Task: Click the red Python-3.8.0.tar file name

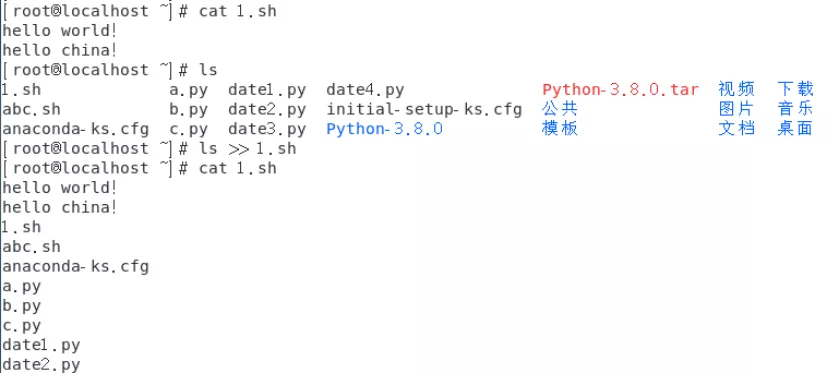Action: coord(620,90)
